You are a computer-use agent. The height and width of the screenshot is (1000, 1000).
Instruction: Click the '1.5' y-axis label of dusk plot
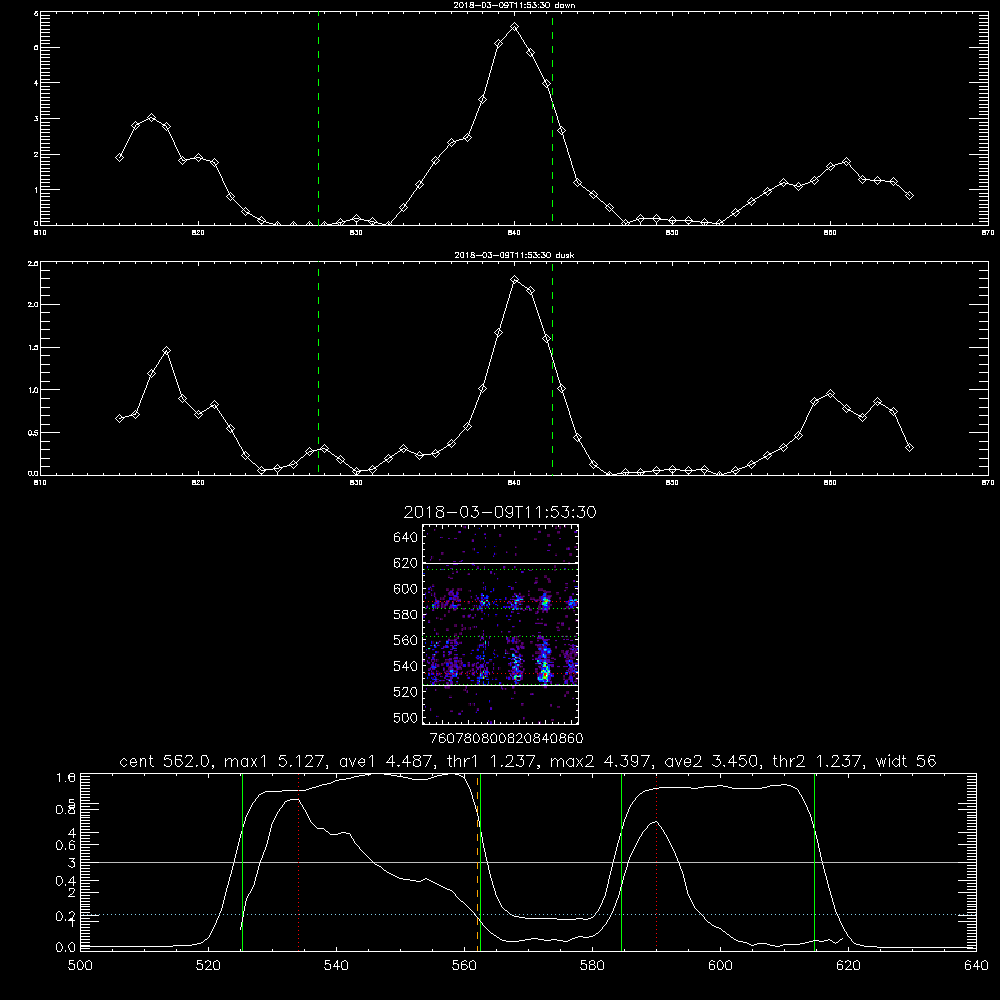(33, 348)
